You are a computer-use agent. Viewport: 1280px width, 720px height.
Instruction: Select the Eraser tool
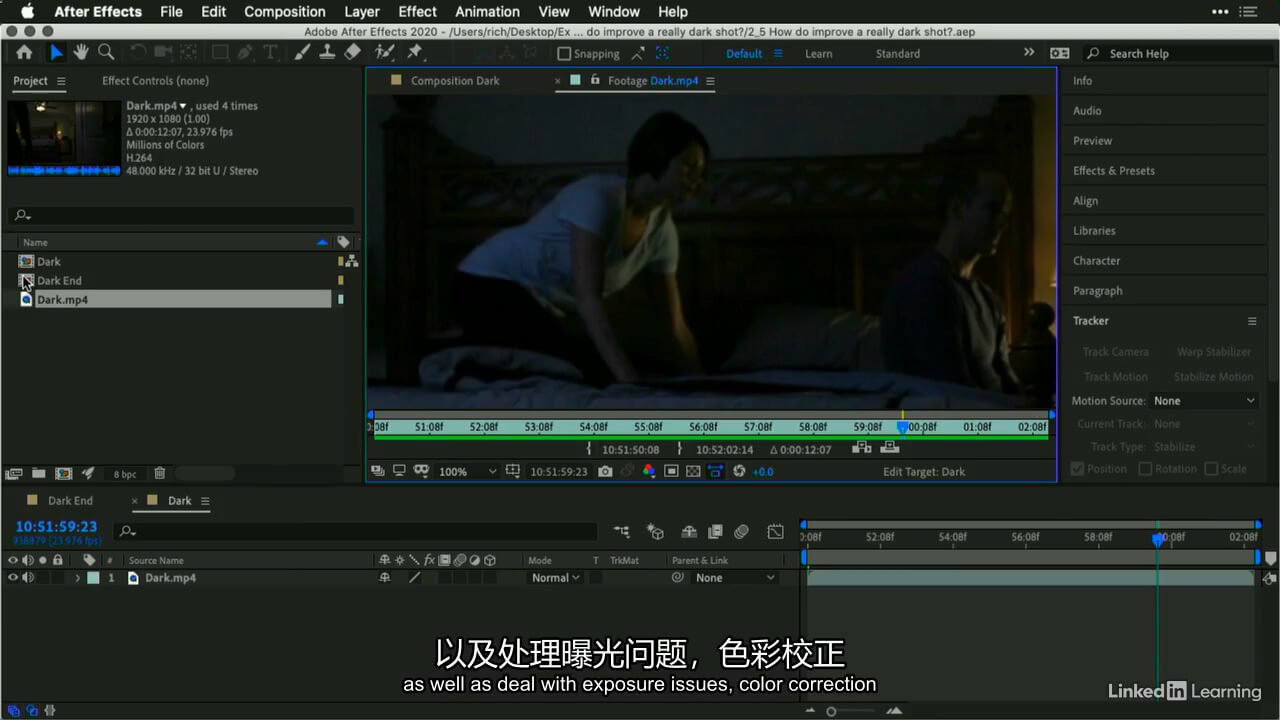tap(352, 53)
